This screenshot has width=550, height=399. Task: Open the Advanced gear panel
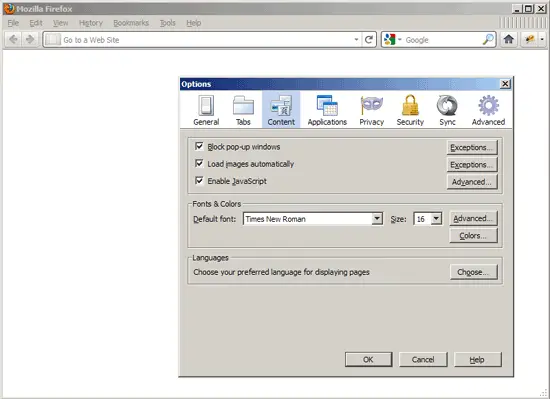coord(488,110)
